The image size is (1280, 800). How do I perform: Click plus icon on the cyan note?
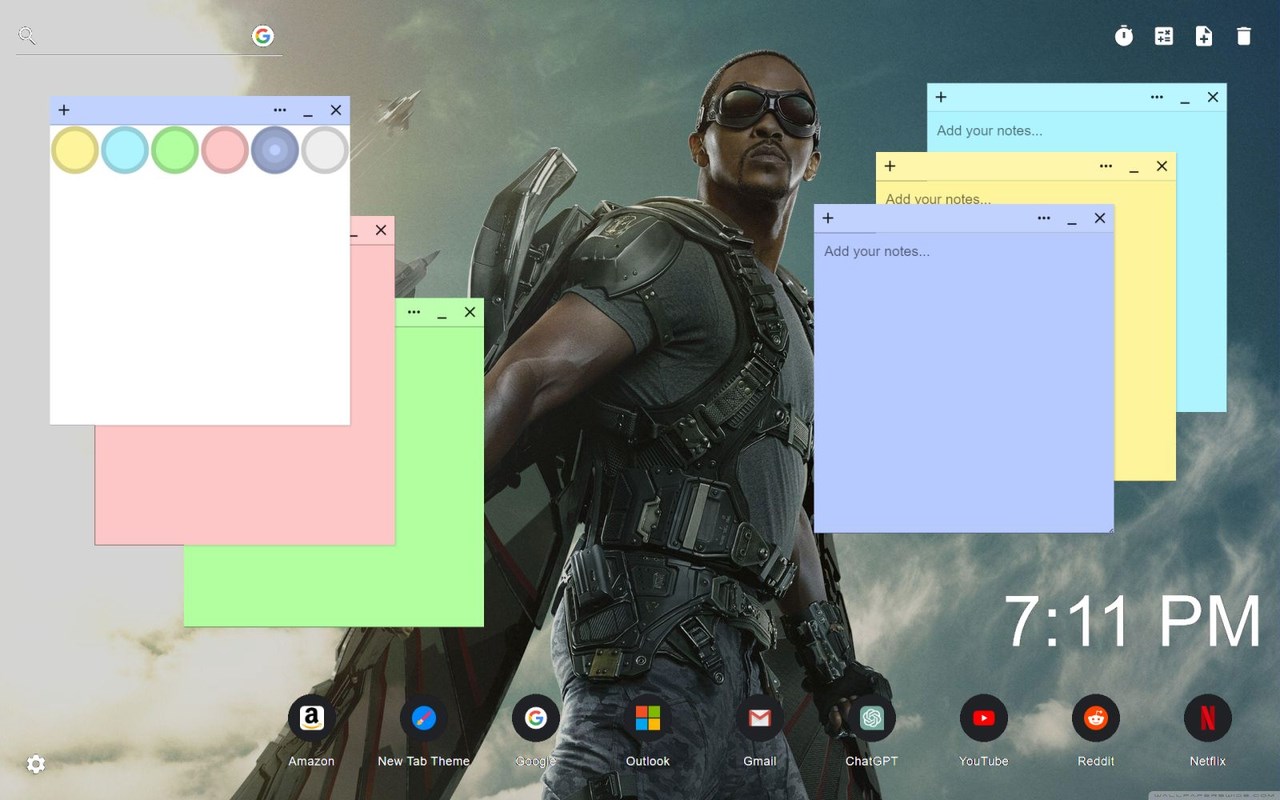coord(941,97)
